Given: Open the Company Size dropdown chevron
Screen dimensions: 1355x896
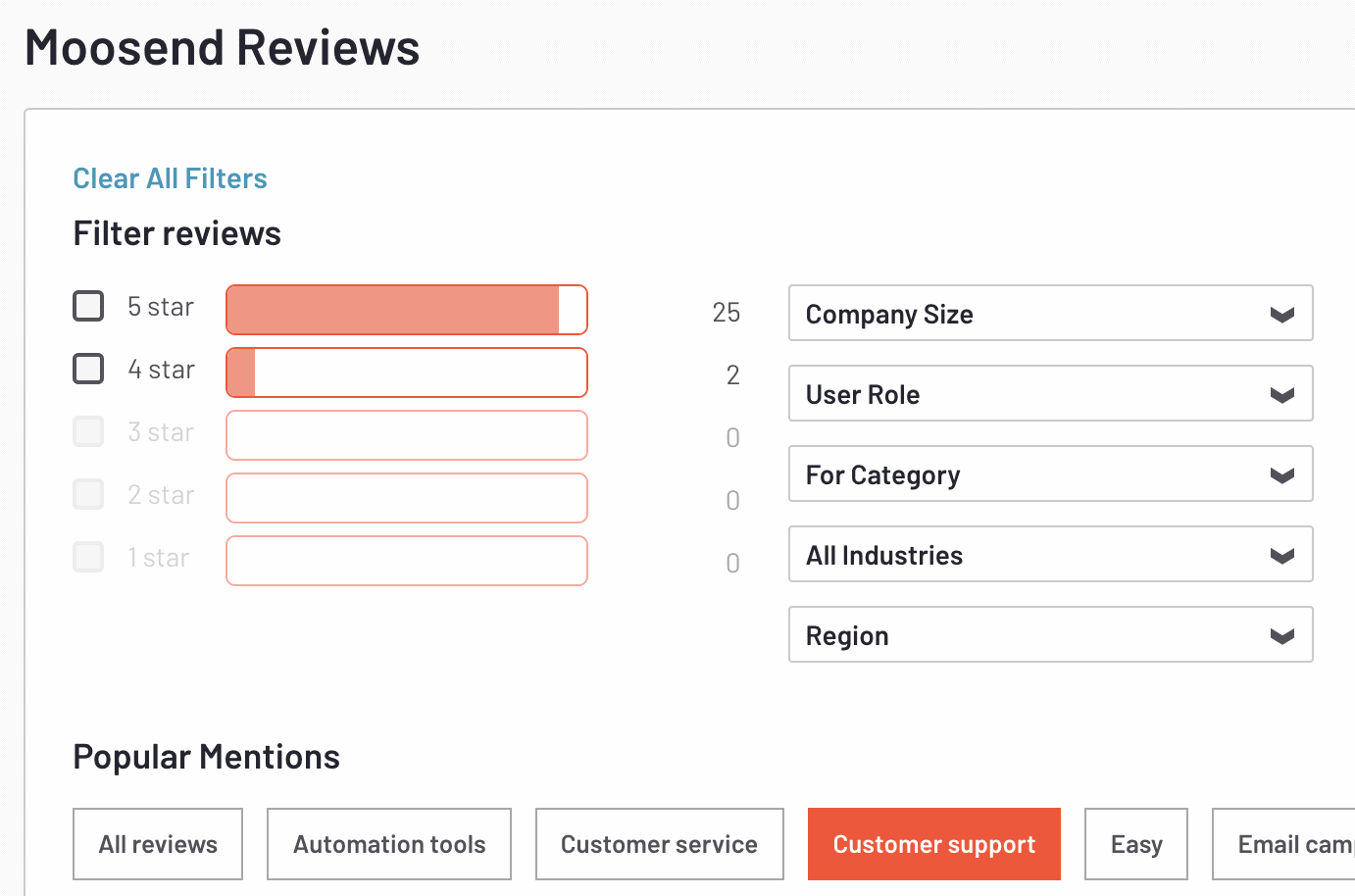Looking at the screenshot, I should 1281,314.
